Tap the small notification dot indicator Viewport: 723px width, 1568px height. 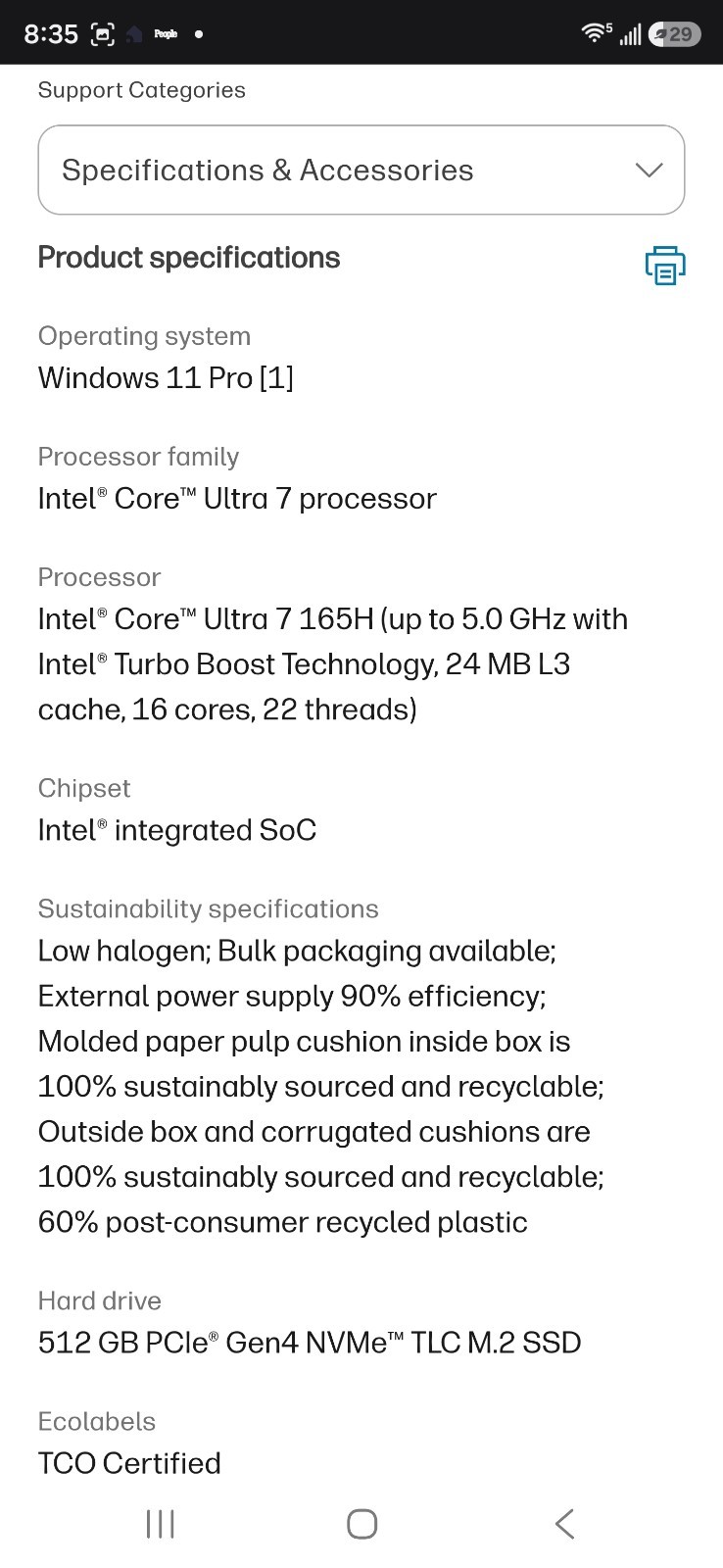point(199,34)
